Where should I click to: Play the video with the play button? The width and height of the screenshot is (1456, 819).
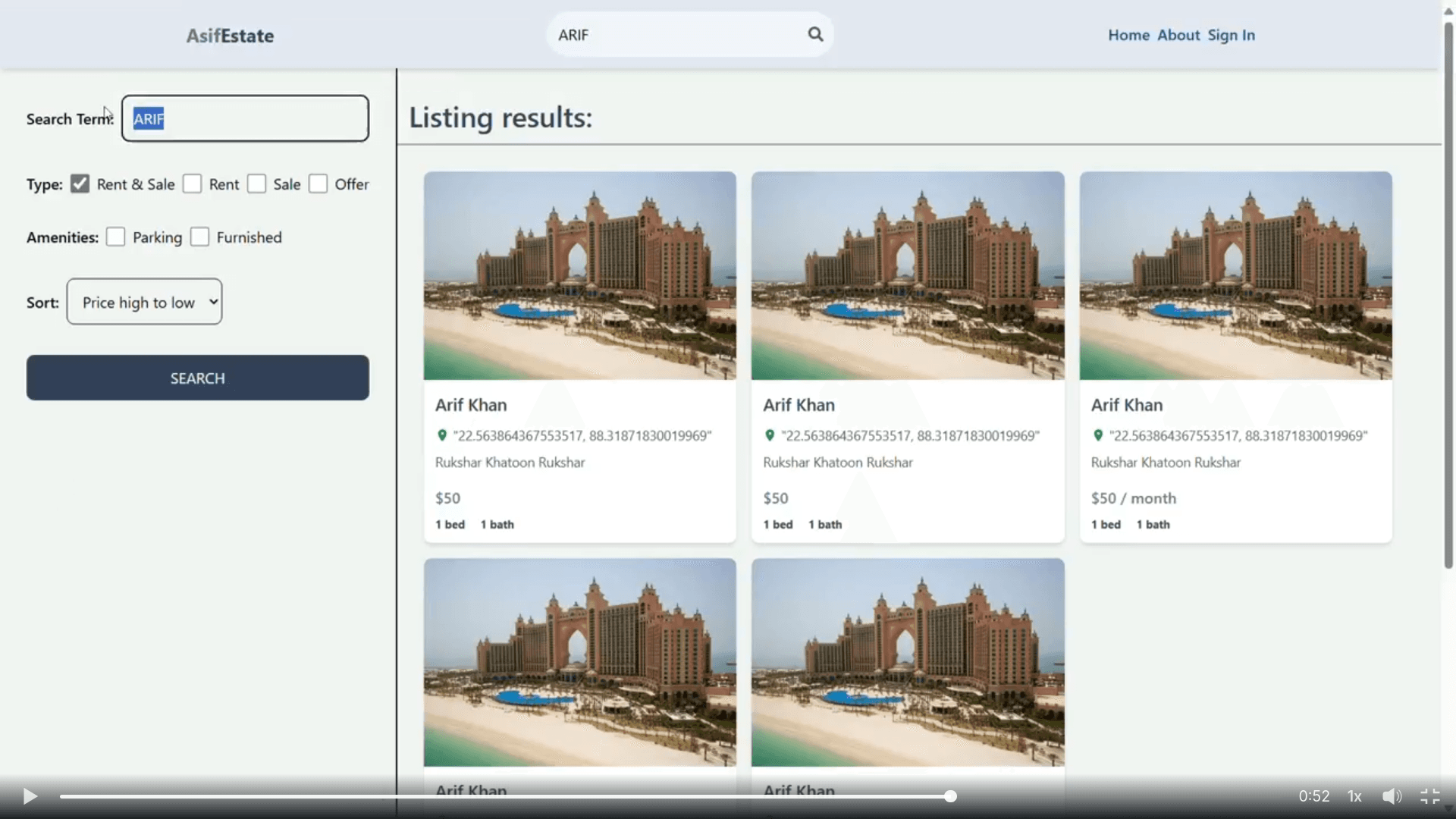(30, 796)
